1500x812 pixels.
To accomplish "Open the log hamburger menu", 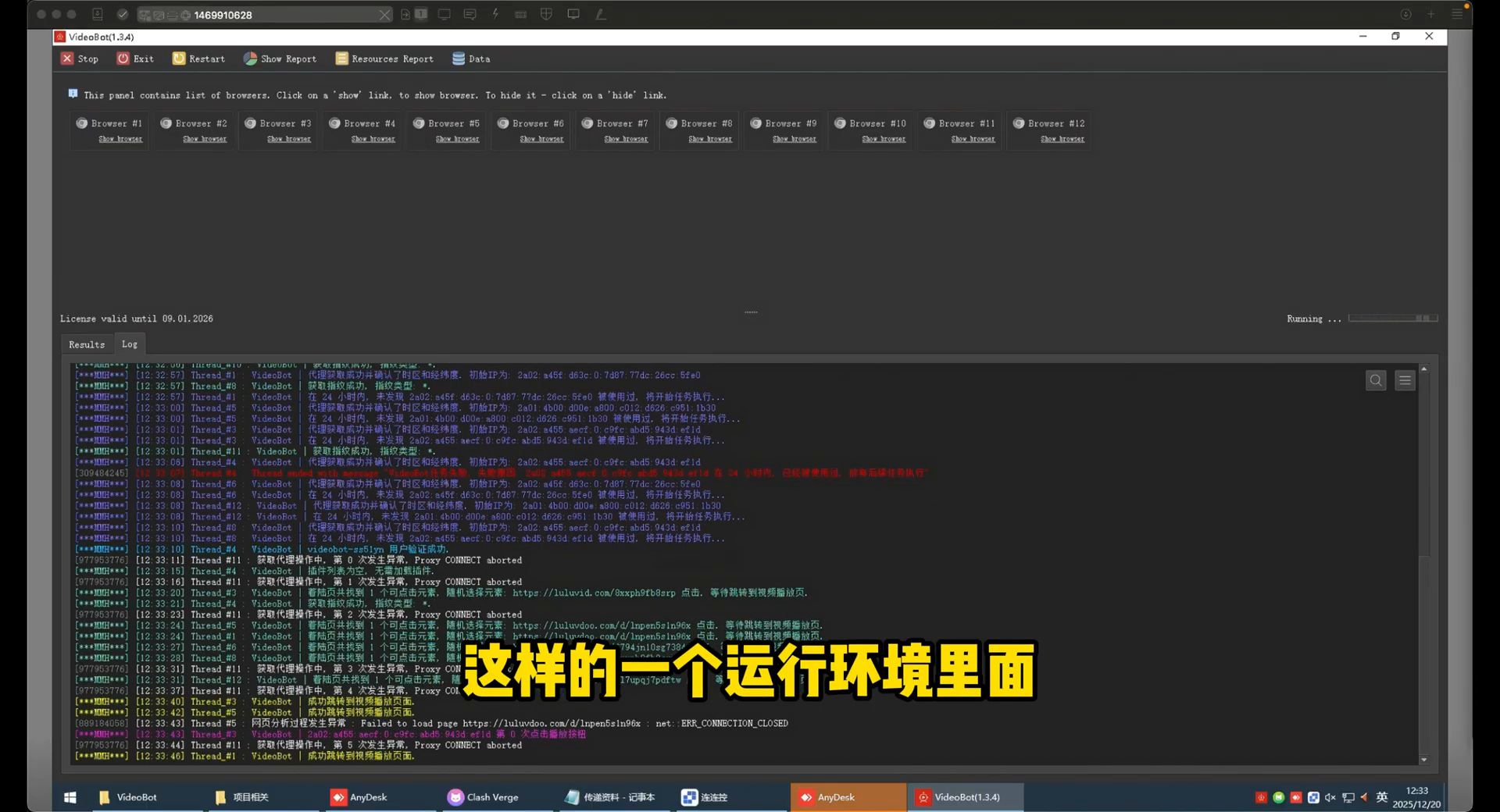I will [1405, 380].
